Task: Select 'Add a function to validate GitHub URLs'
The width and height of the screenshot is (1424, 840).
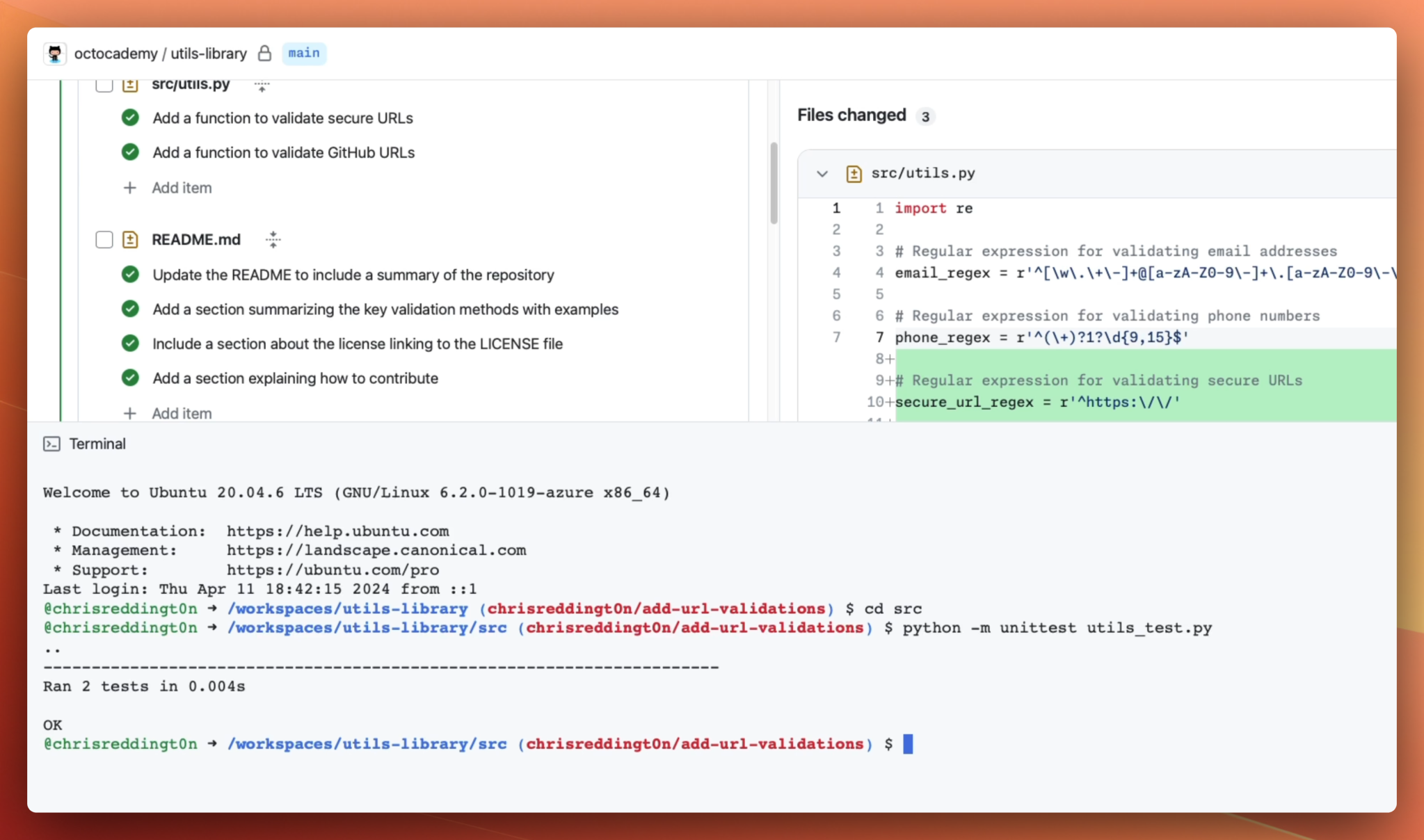Action: coord(283,152)
